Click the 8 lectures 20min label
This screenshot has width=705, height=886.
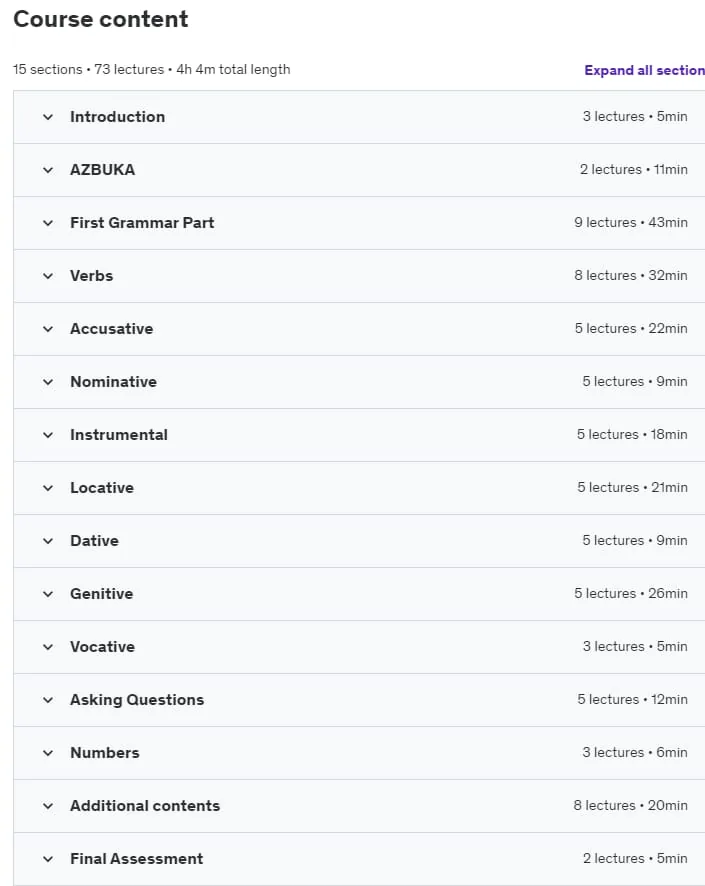[630, 805]
